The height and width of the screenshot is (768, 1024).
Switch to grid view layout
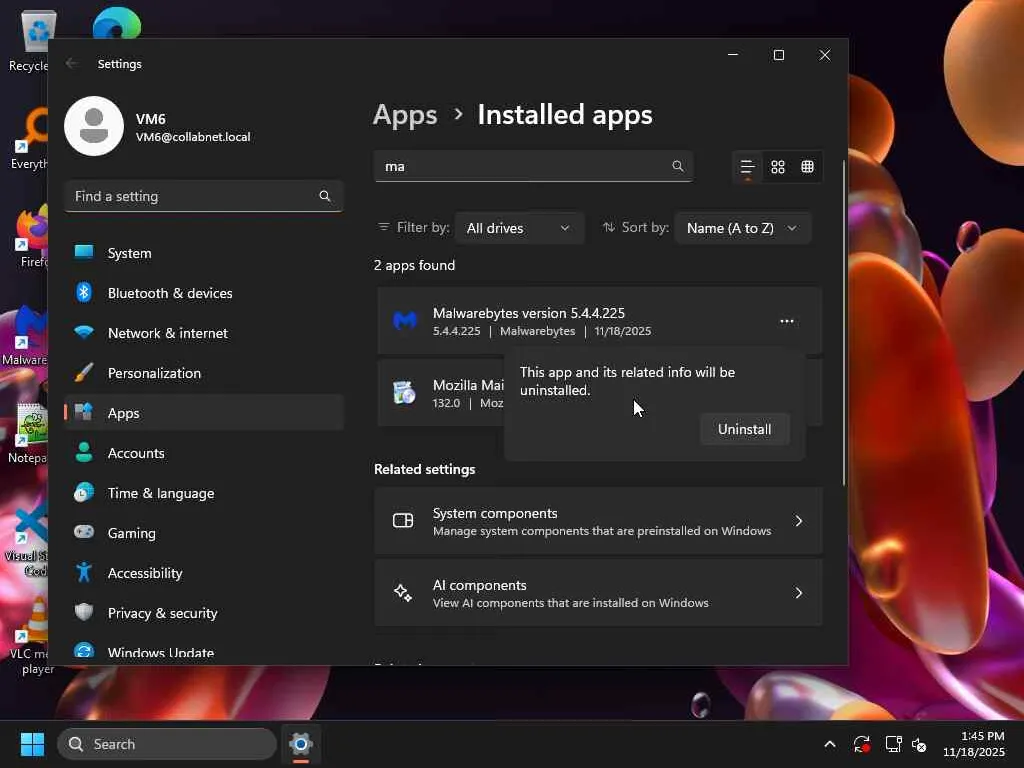777,167
